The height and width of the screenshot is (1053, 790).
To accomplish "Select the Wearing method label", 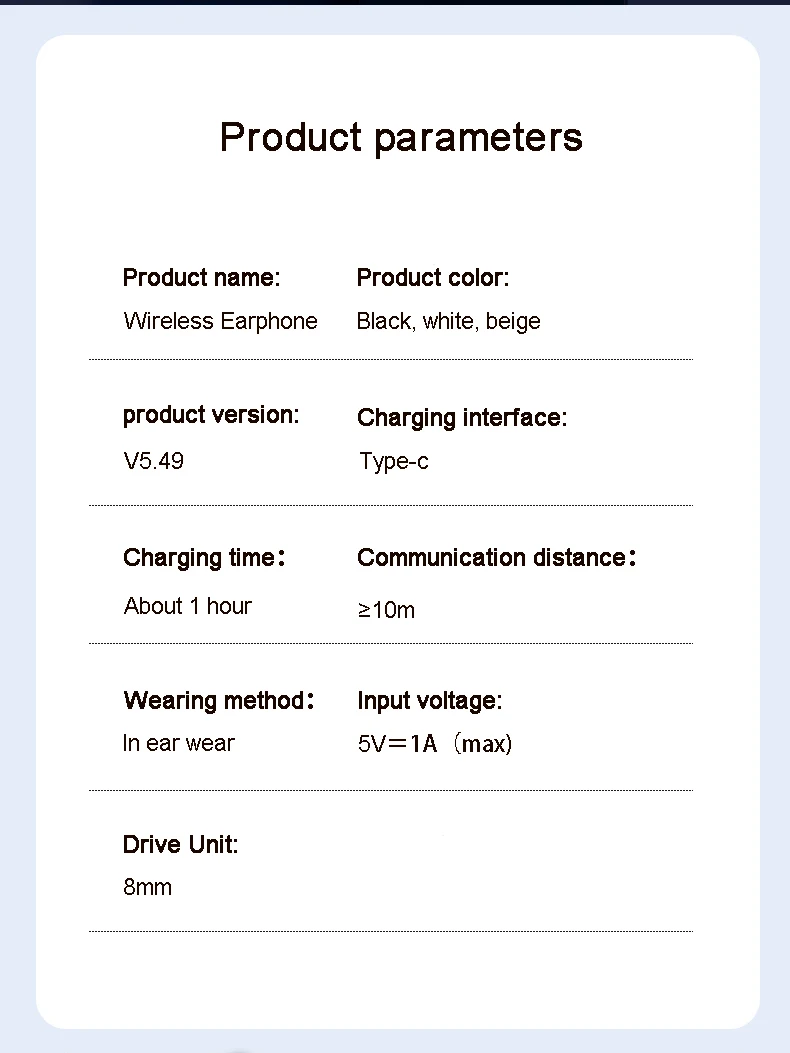I will coord(218,700).
